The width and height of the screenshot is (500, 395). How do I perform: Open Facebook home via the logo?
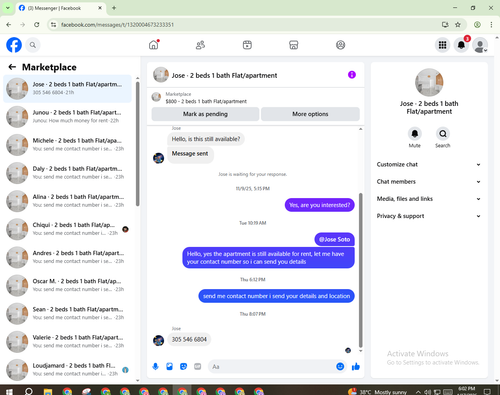tap(14, 45)
